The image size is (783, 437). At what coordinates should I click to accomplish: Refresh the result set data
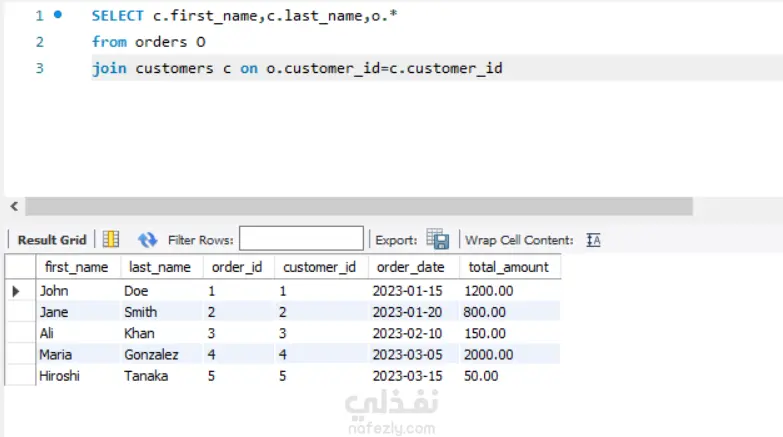click(148, 240)
